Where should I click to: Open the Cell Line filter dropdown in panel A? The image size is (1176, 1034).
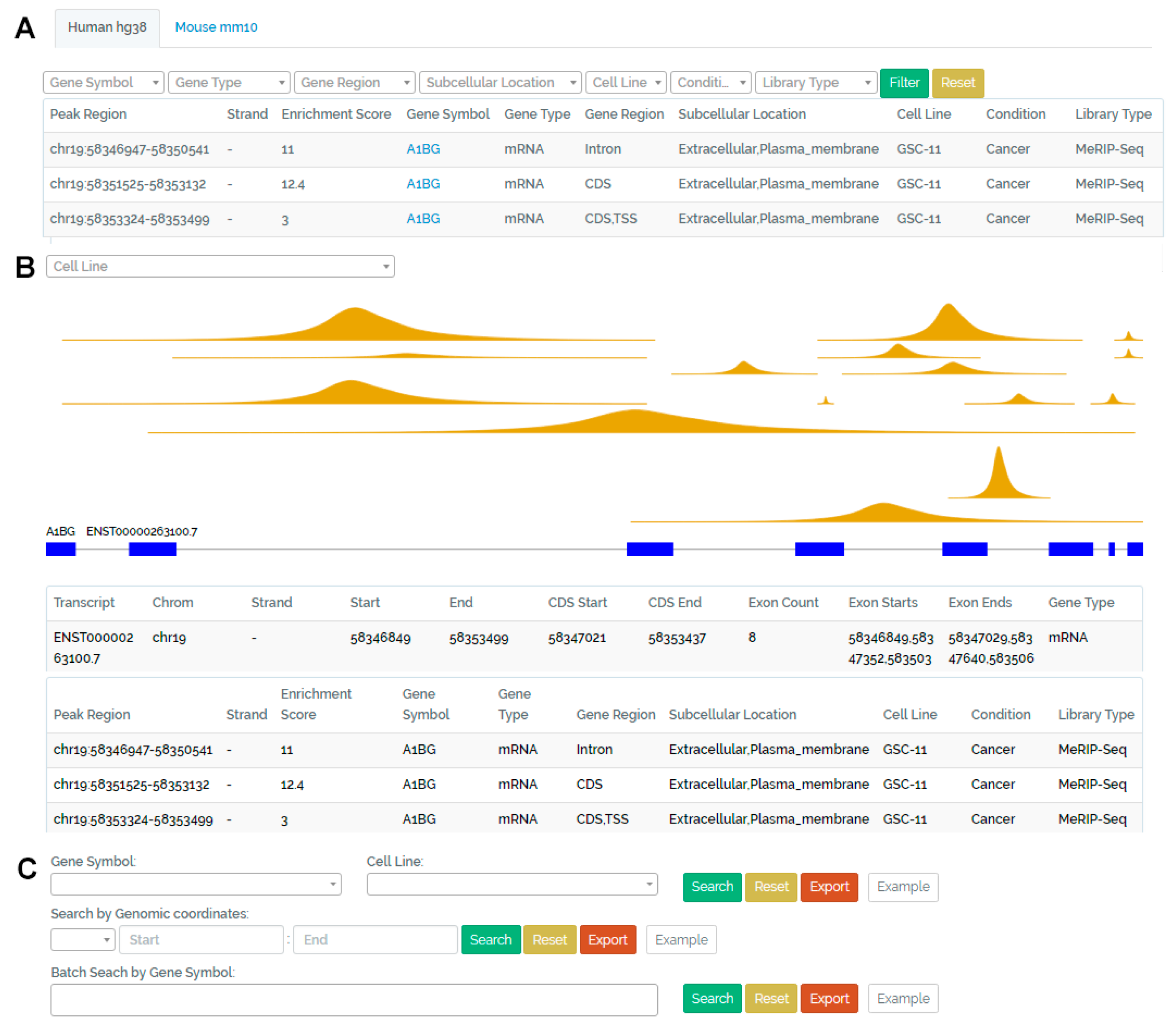[x=626, y=82]
